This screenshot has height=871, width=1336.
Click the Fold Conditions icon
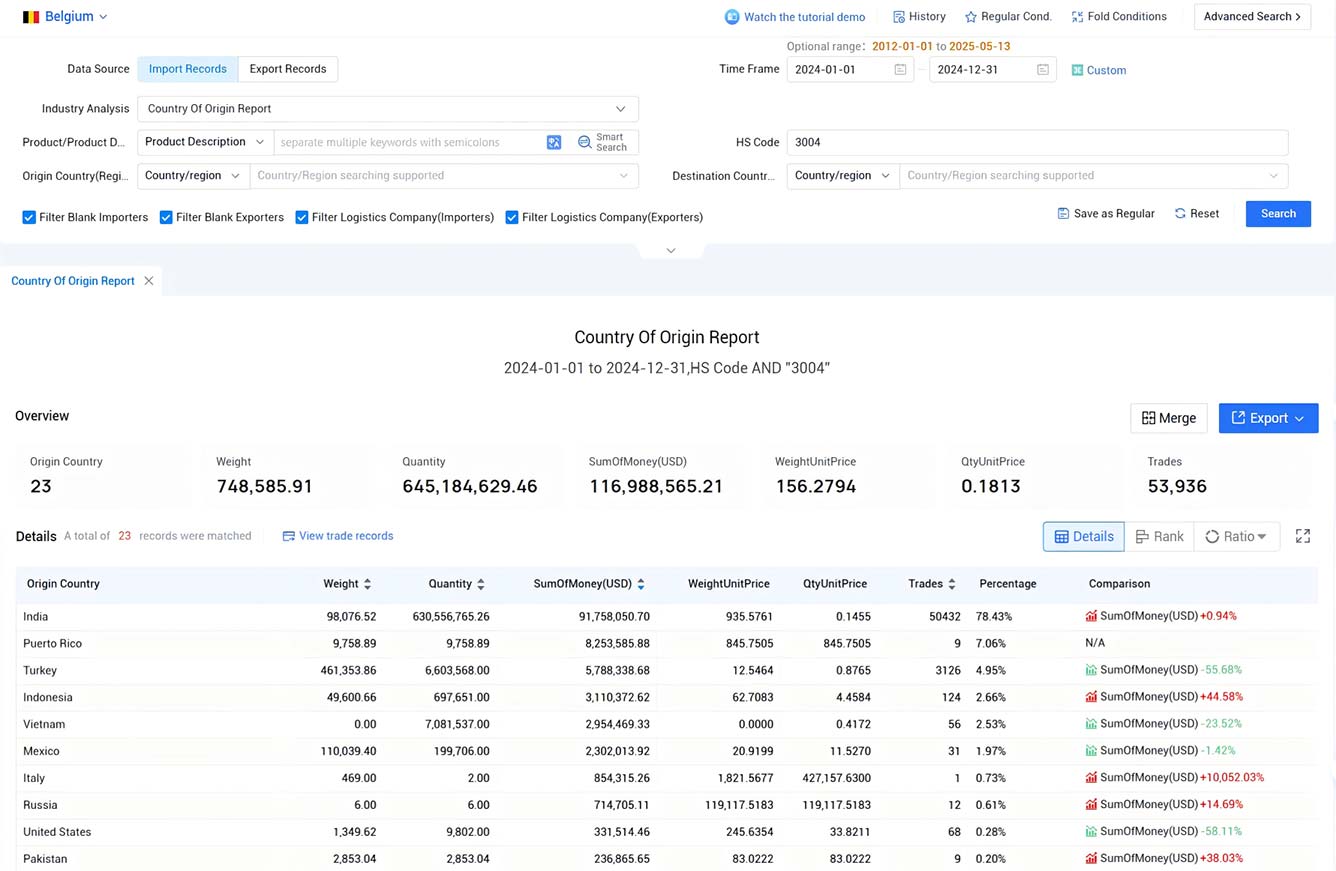1077,17
